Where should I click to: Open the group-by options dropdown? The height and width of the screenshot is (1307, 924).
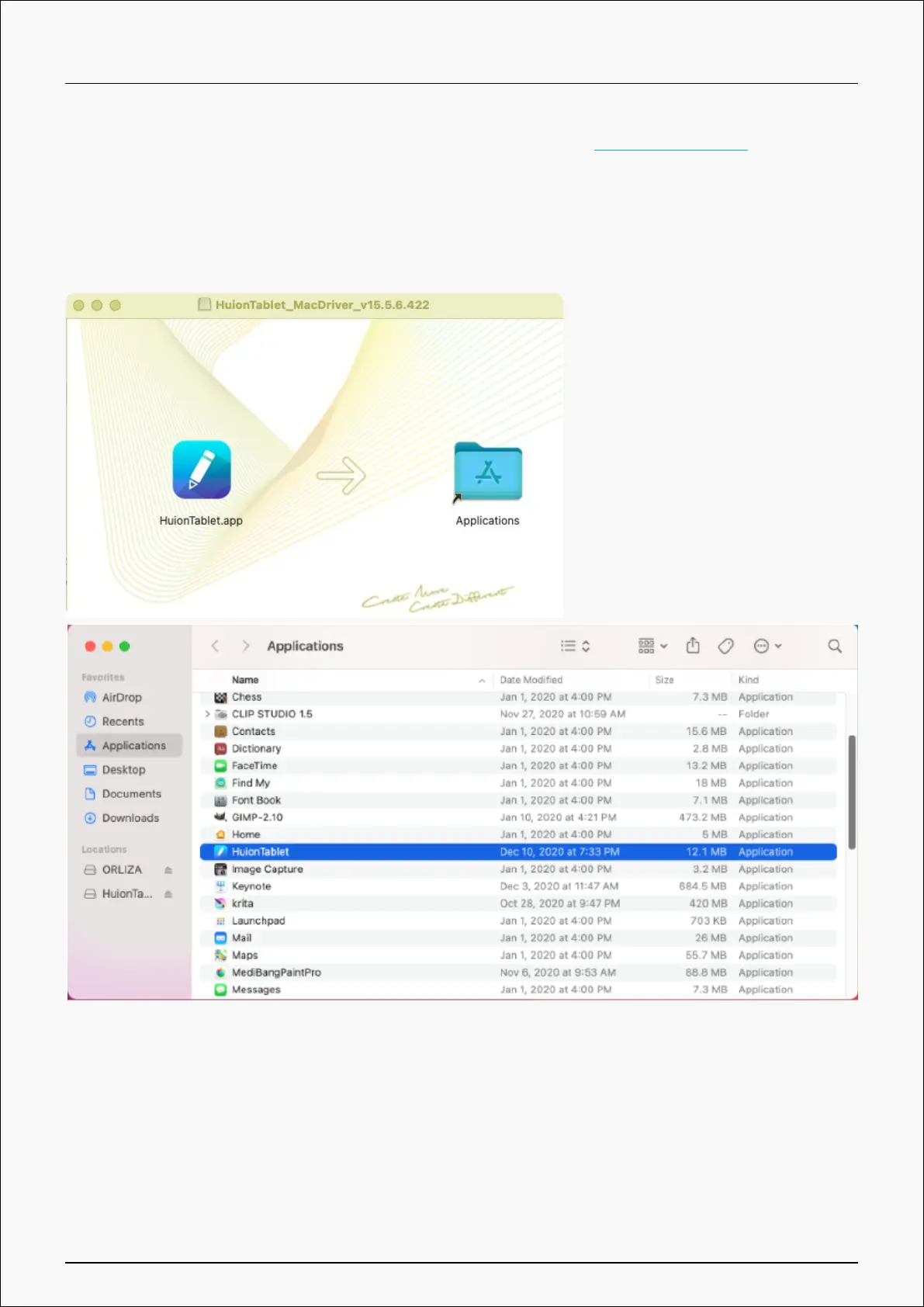[x=652, y=646]
